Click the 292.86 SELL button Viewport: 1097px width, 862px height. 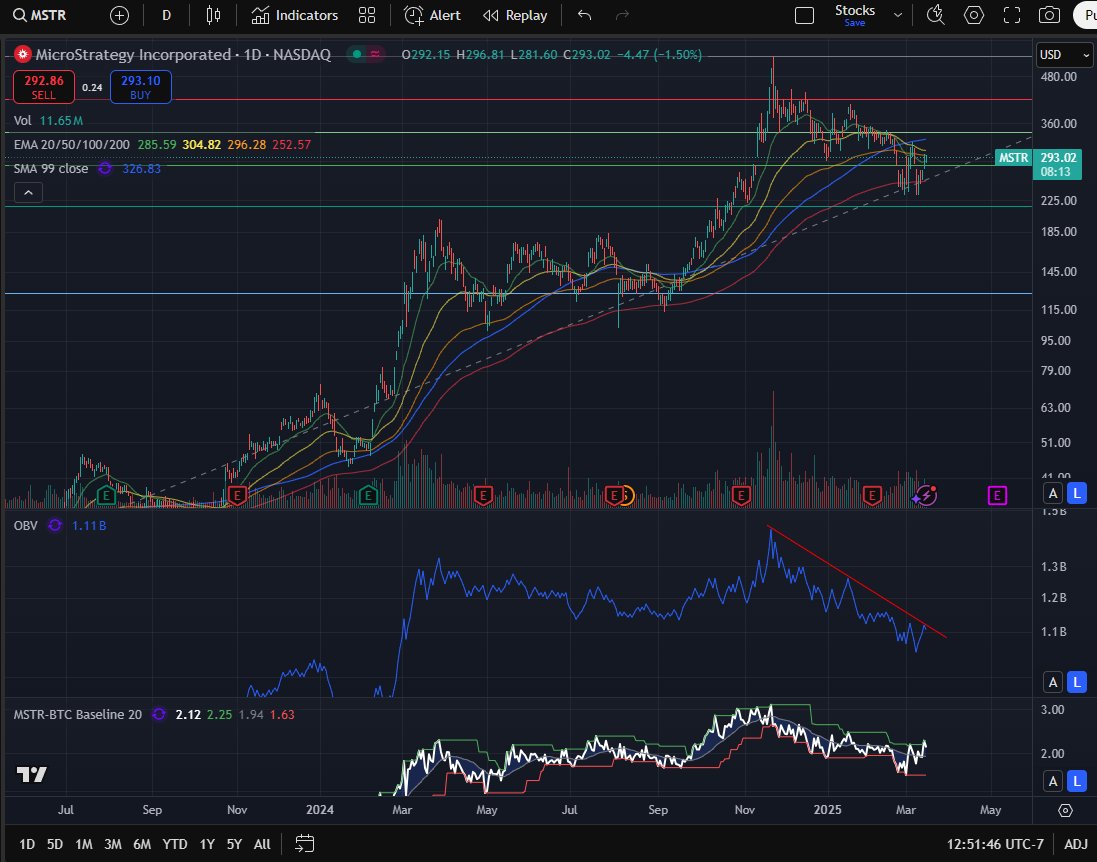tap(43, 87)
